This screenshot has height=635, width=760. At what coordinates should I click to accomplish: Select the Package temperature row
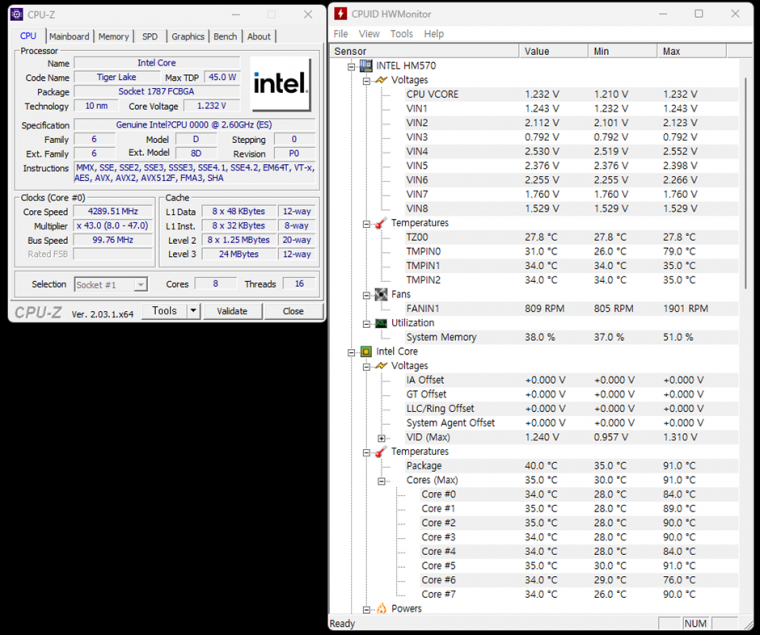pos(571,466)
